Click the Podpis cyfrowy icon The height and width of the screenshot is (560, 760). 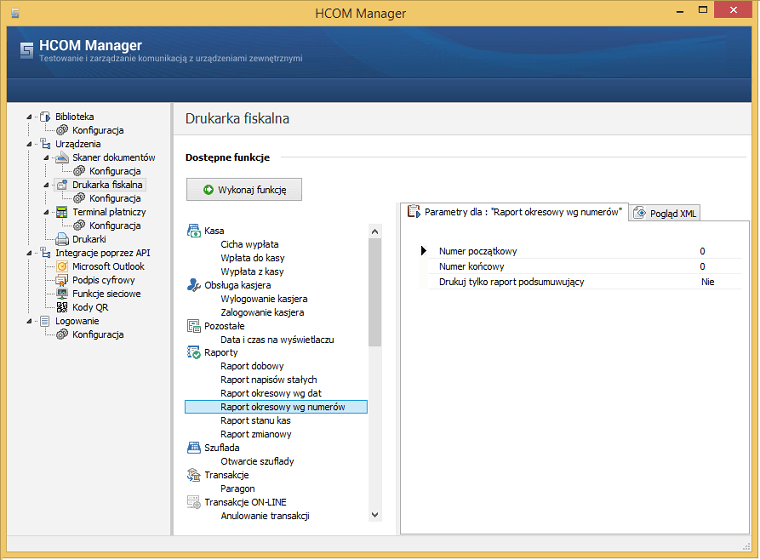62,281
